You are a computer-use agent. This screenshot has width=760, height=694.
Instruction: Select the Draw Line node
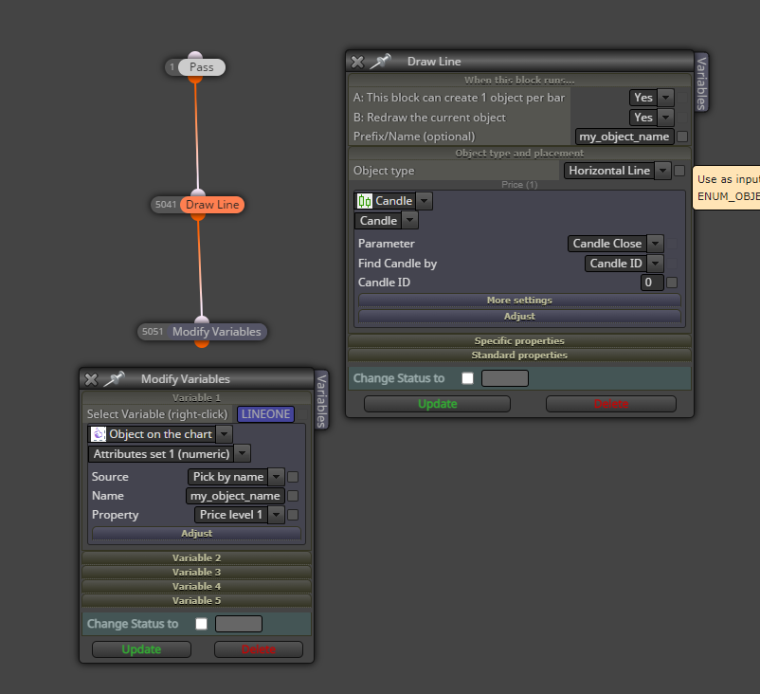point(212,205)
